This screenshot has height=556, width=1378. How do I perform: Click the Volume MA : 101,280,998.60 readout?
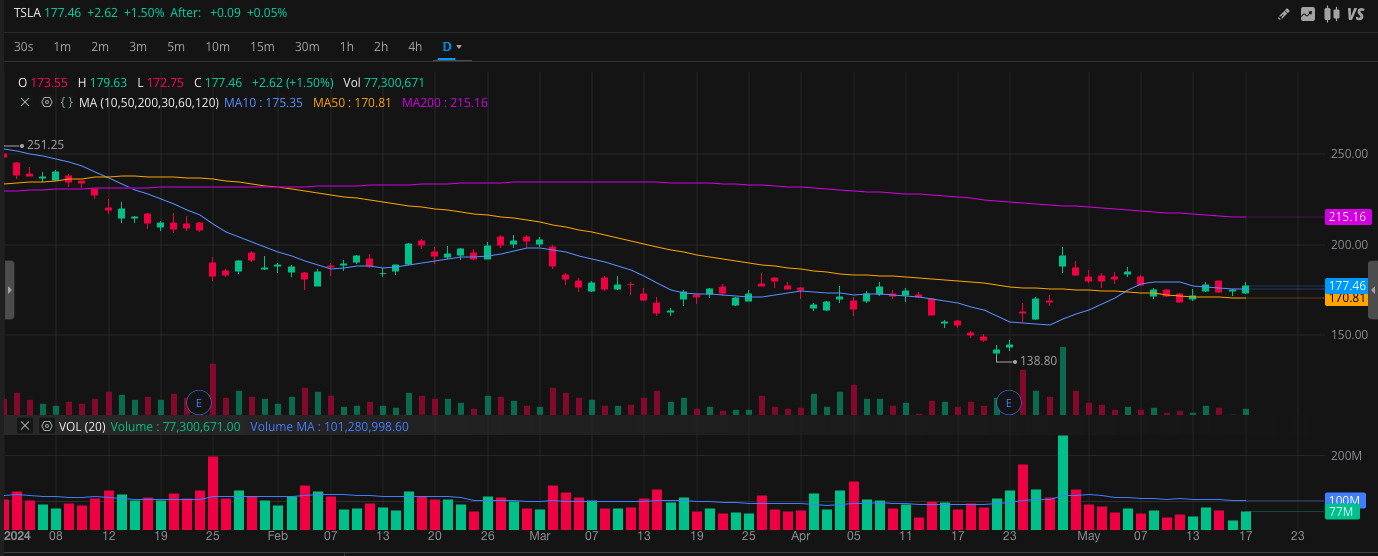[x=329, y=426]
